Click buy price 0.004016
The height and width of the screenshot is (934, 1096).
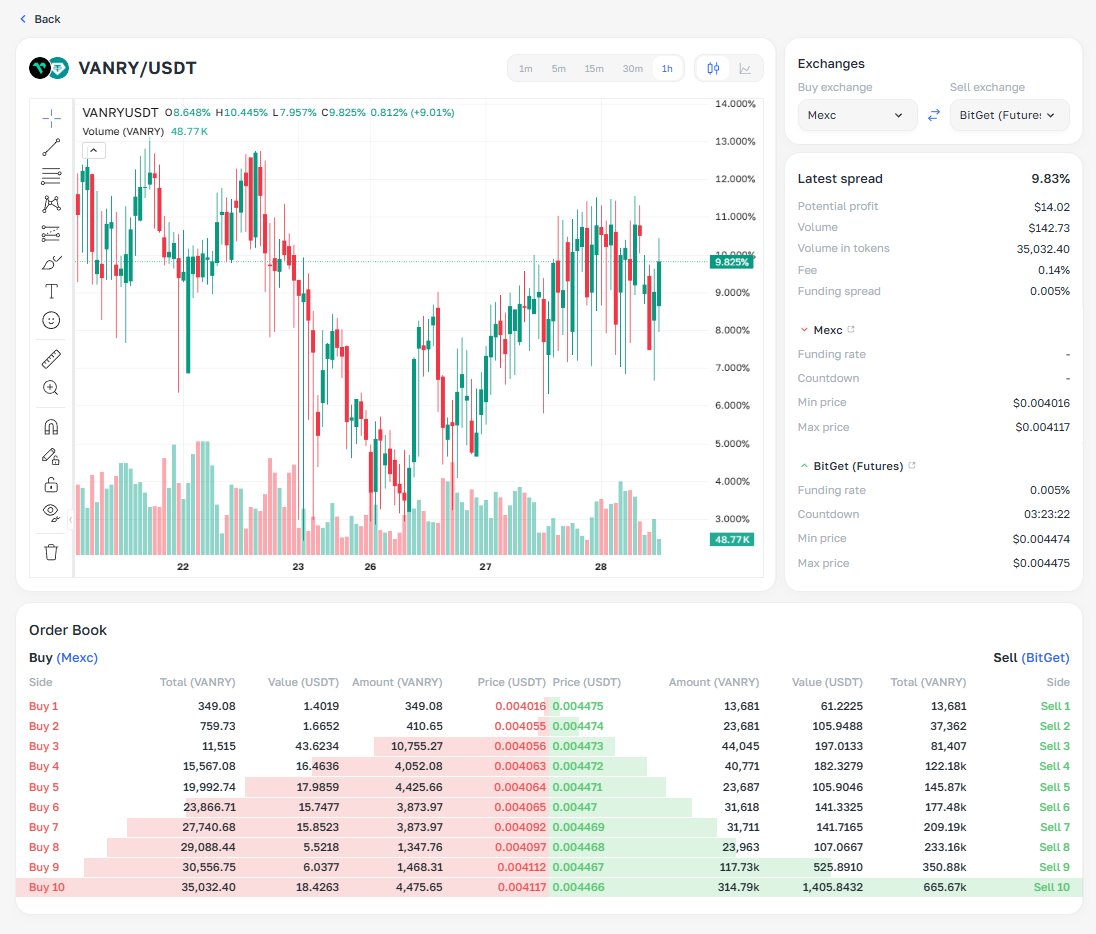pos(520,706)
